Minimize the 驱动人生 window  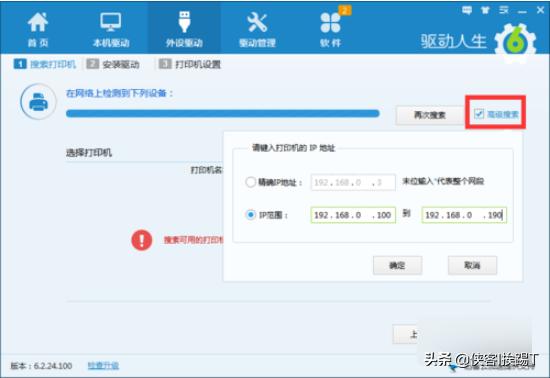pos(523,11)
